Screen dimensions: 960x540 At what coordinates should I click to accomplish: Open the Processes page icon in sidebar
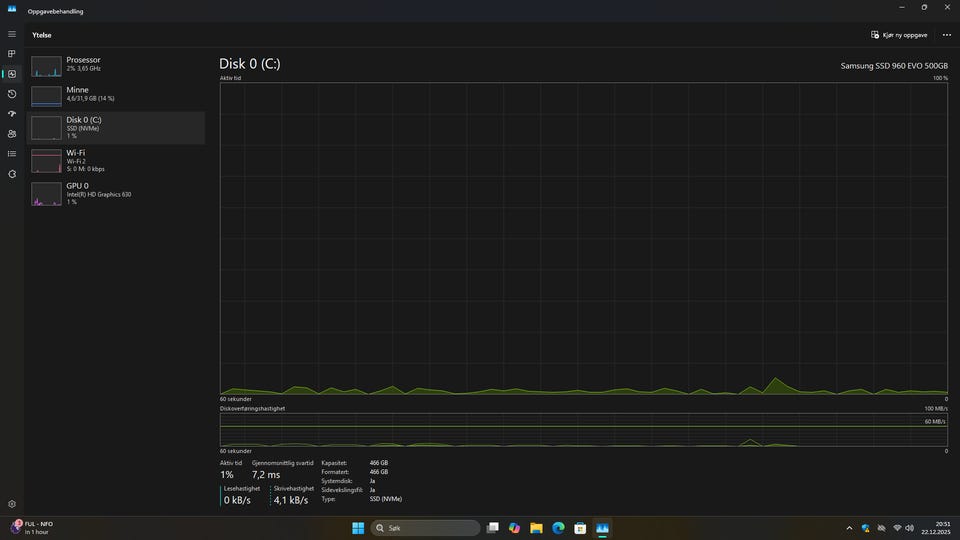(12, 54)
